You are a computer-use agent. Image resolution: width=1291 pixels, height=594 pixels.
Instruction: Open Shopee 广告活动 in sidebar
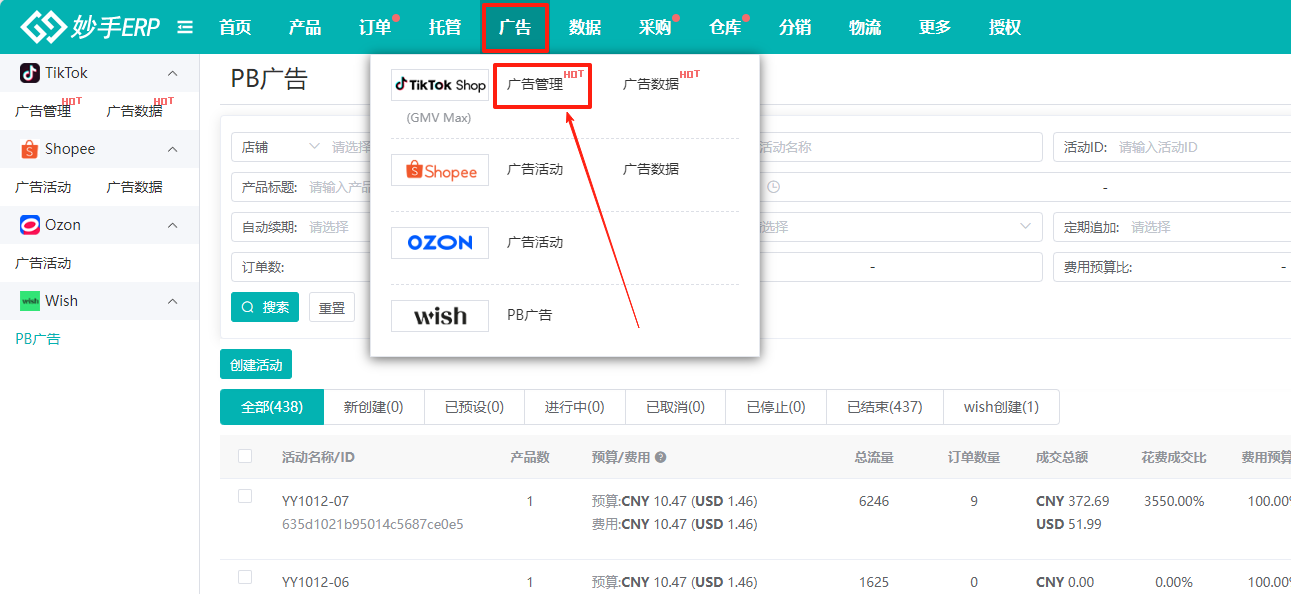(43, 187)
